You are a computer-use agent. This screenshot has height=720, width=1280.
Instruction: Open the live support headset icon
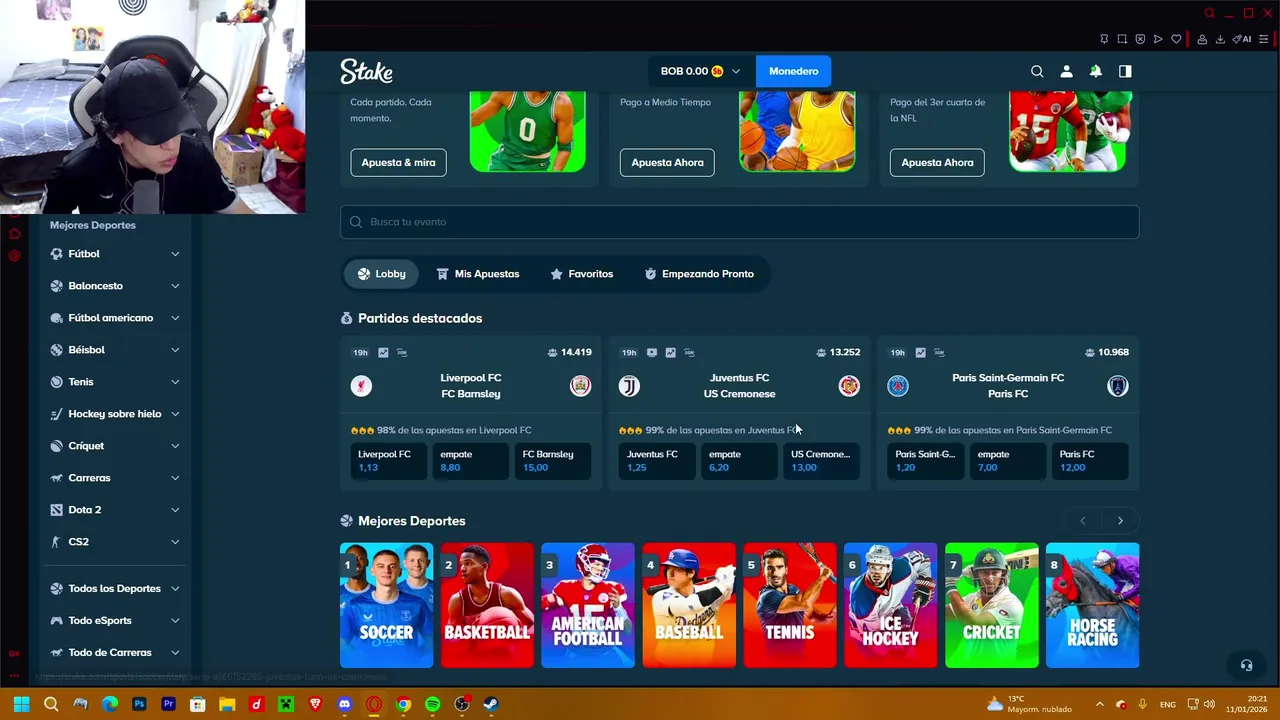[1246, 665]
